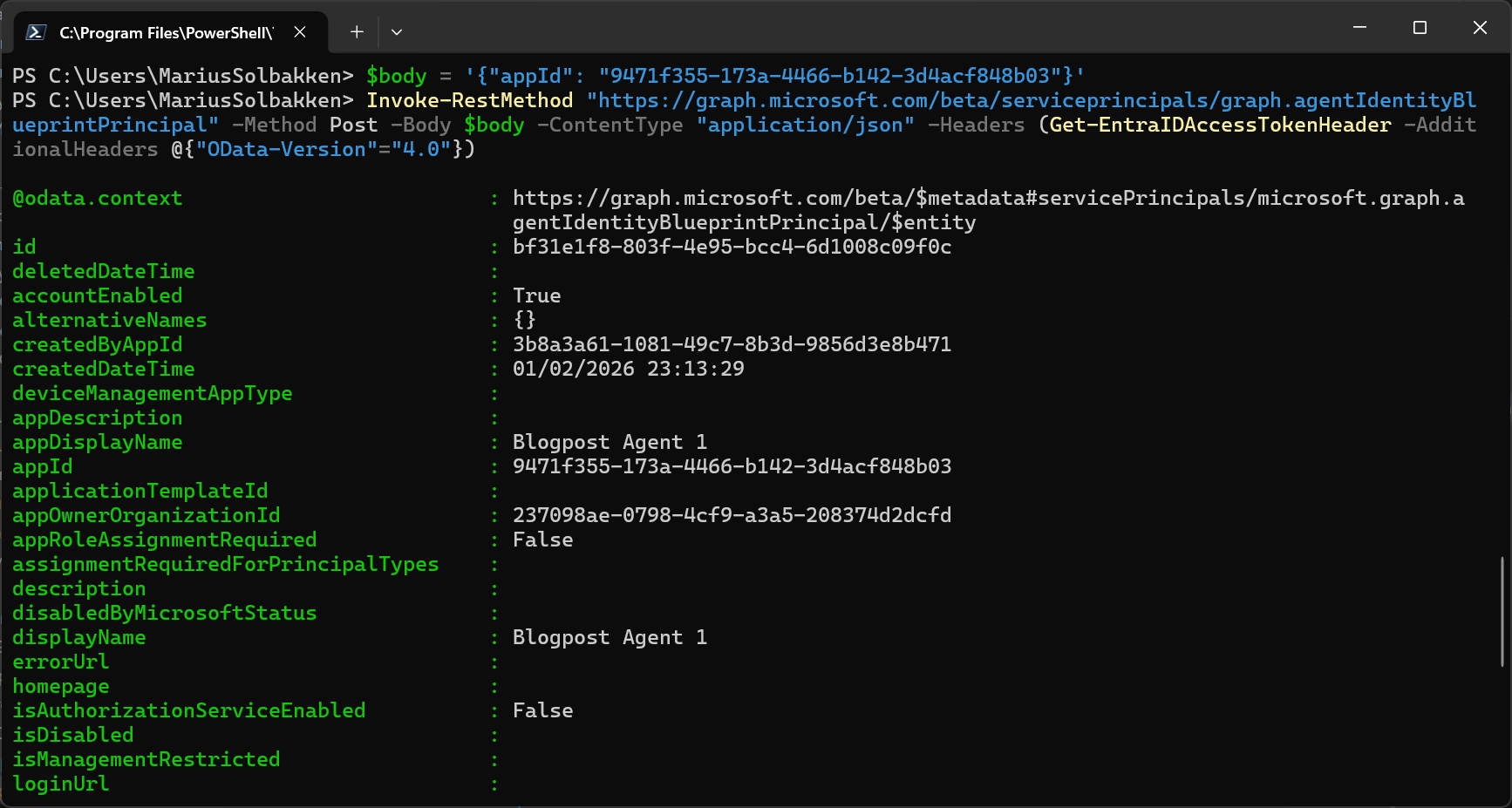Screen dimensions: 1512x808
Task: Click the createdByAppId GUID value
Action: point(732,345)
